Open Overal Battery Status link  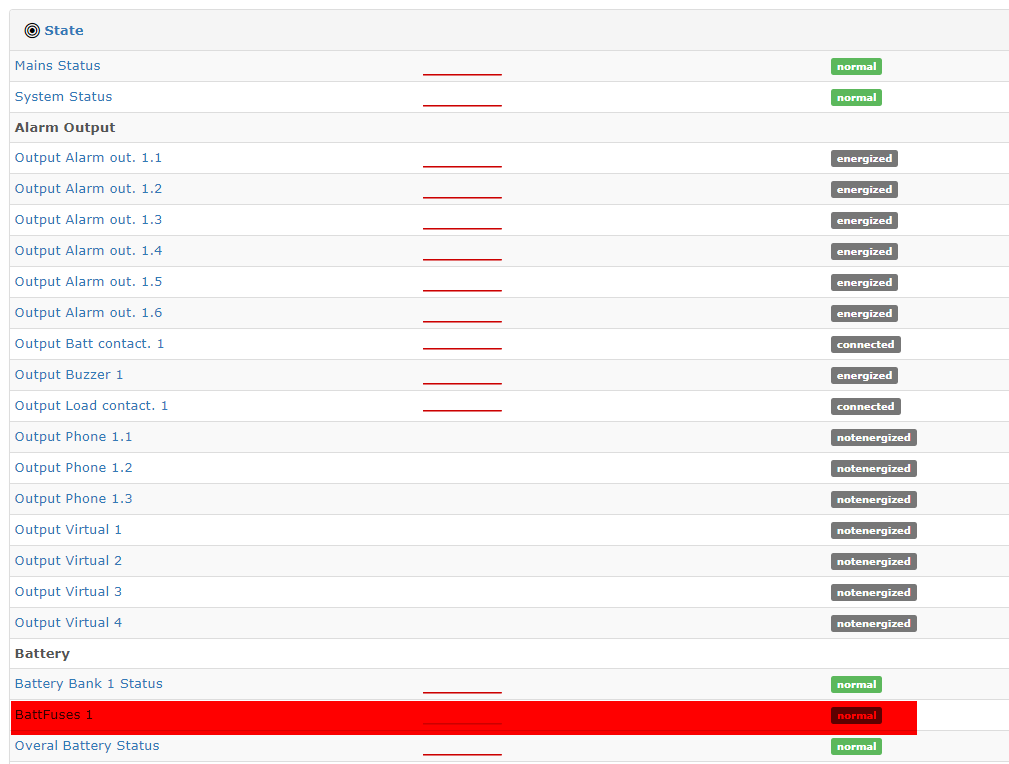coord(87,745)
